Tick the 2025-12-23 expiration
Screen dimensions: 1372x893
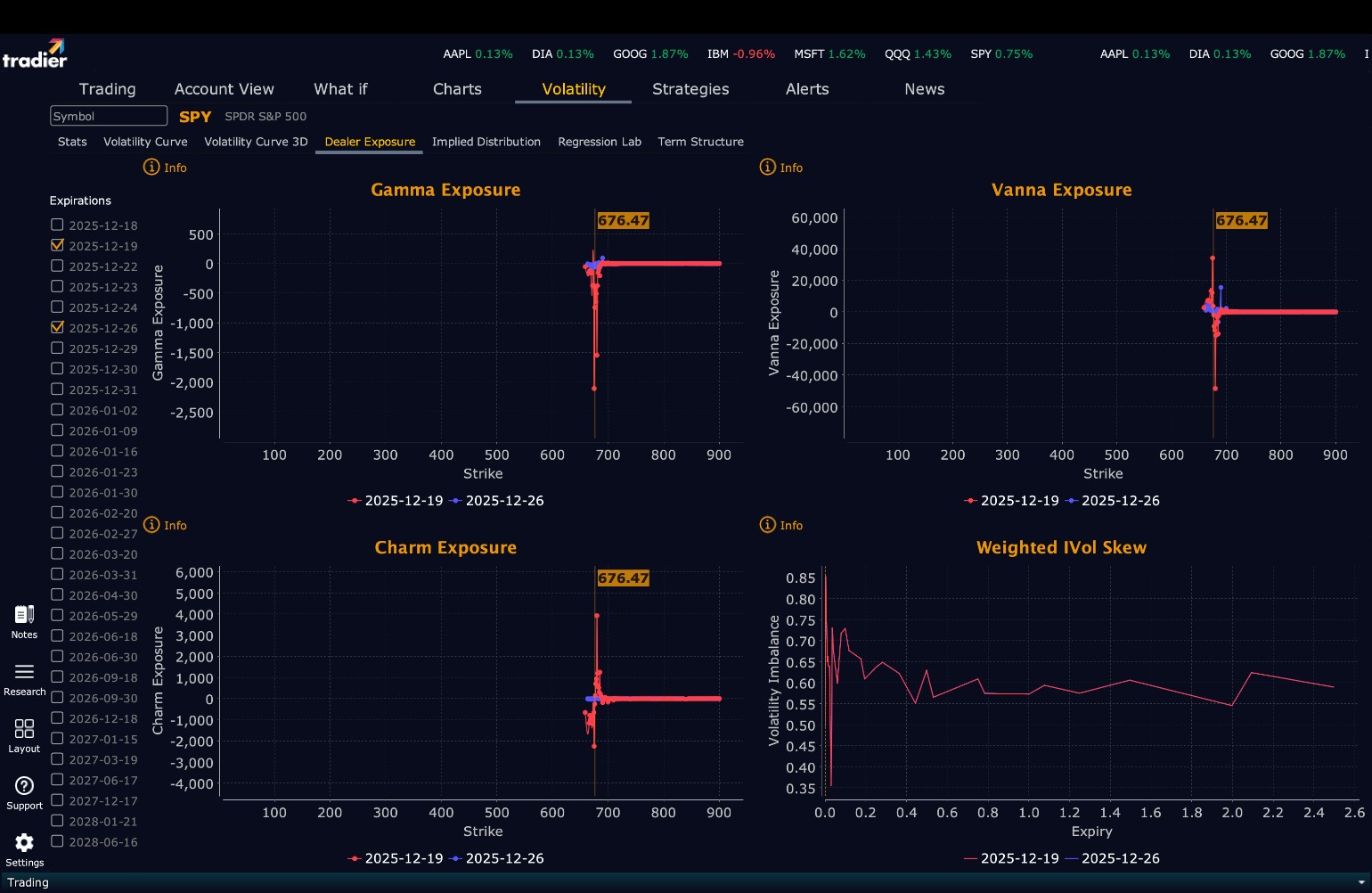(x=57, y=286)
